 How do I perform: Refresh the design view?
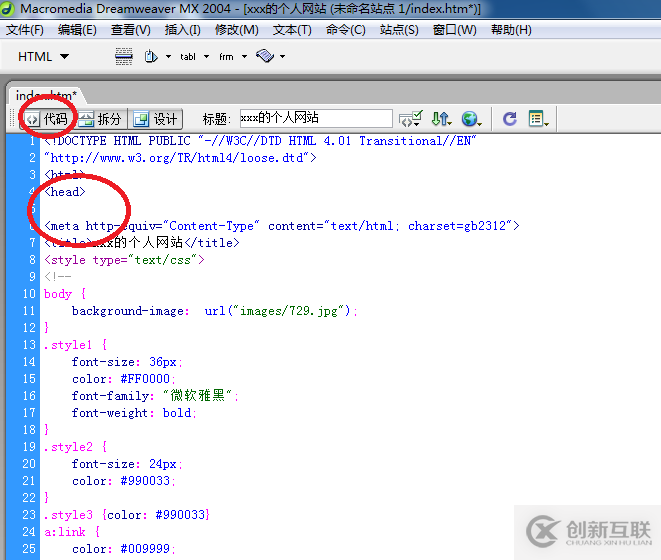pos(510,119)
